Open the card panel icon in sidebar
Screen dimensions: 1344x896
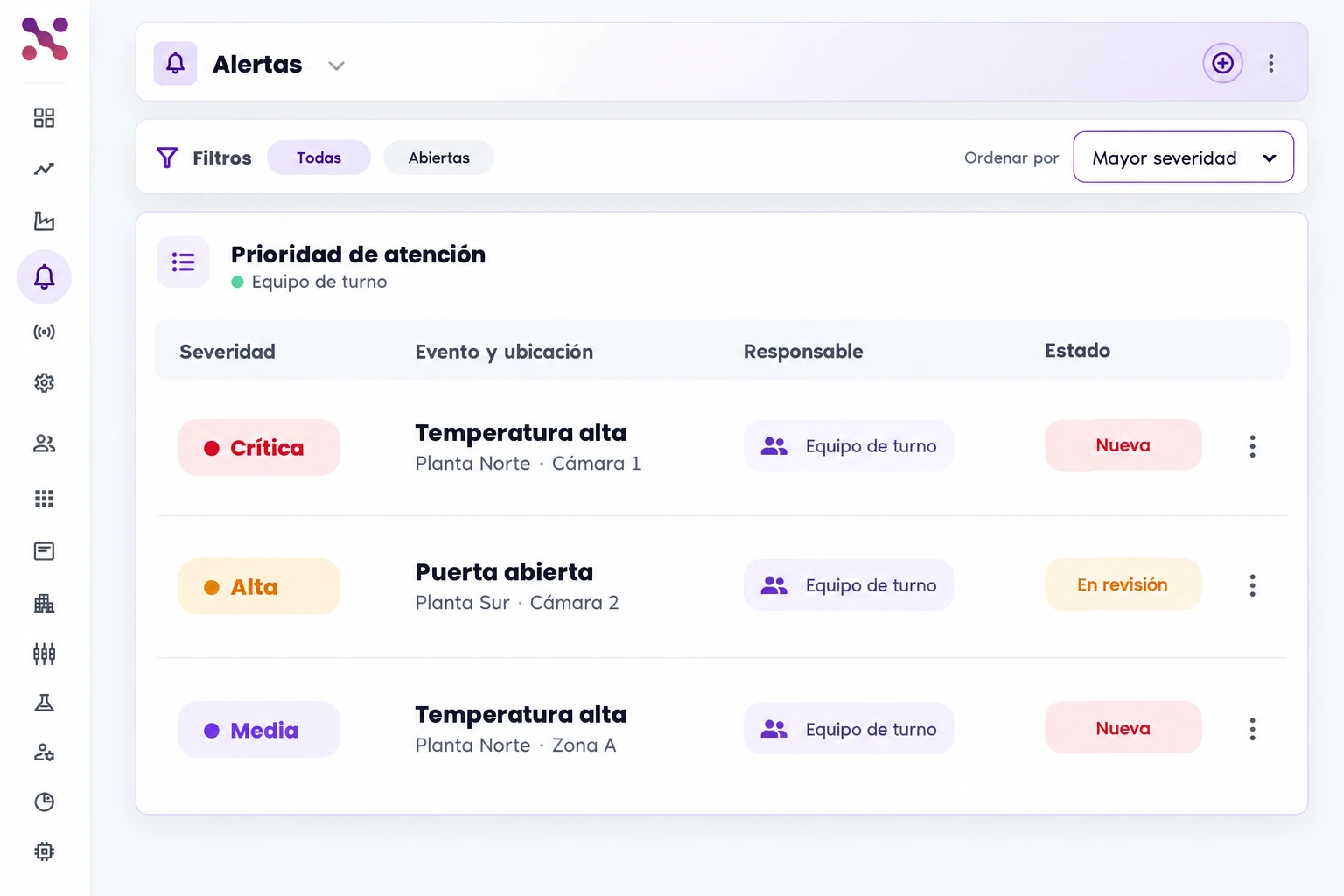point(44,551)
